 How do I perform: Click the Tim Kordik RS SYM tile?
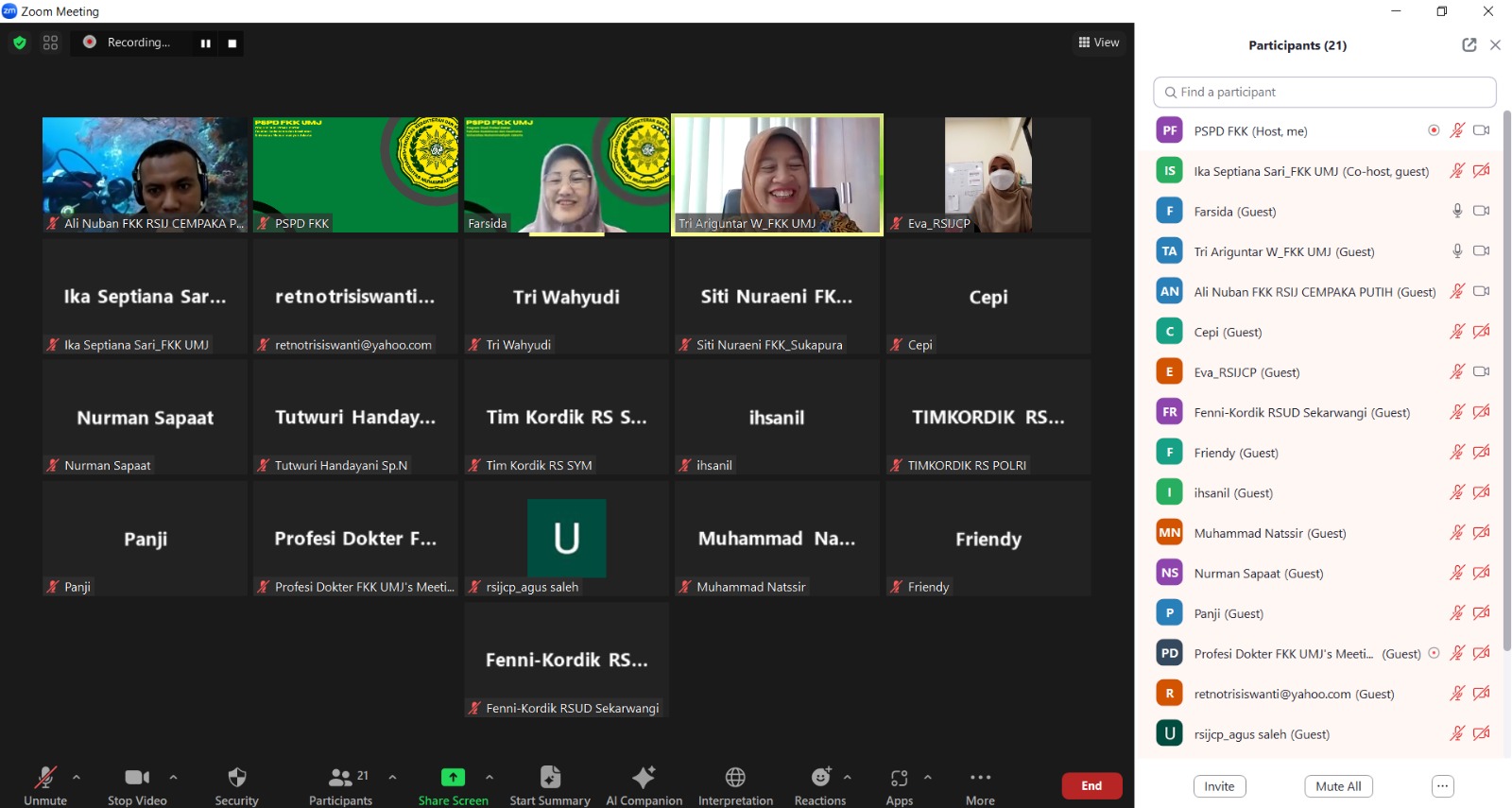(x=567, y=417)
